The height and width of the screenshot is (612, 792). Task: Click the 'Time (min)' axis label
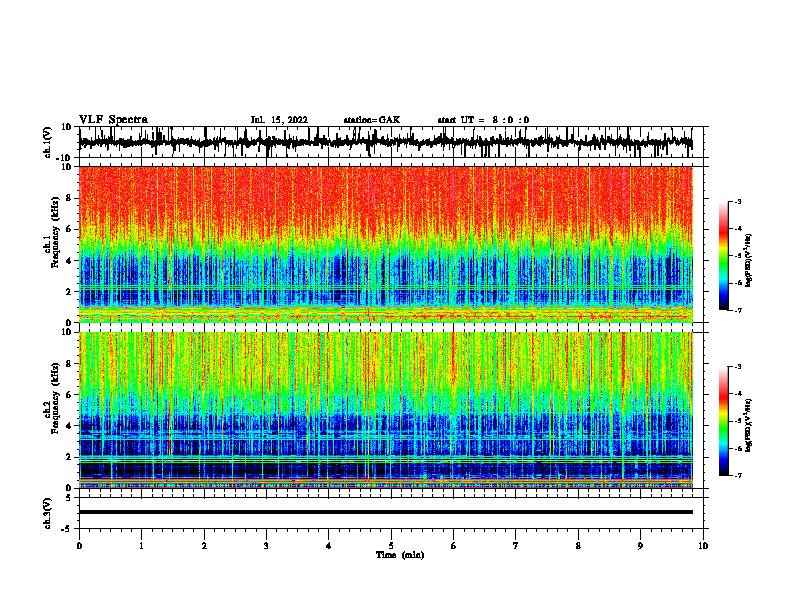400,555
